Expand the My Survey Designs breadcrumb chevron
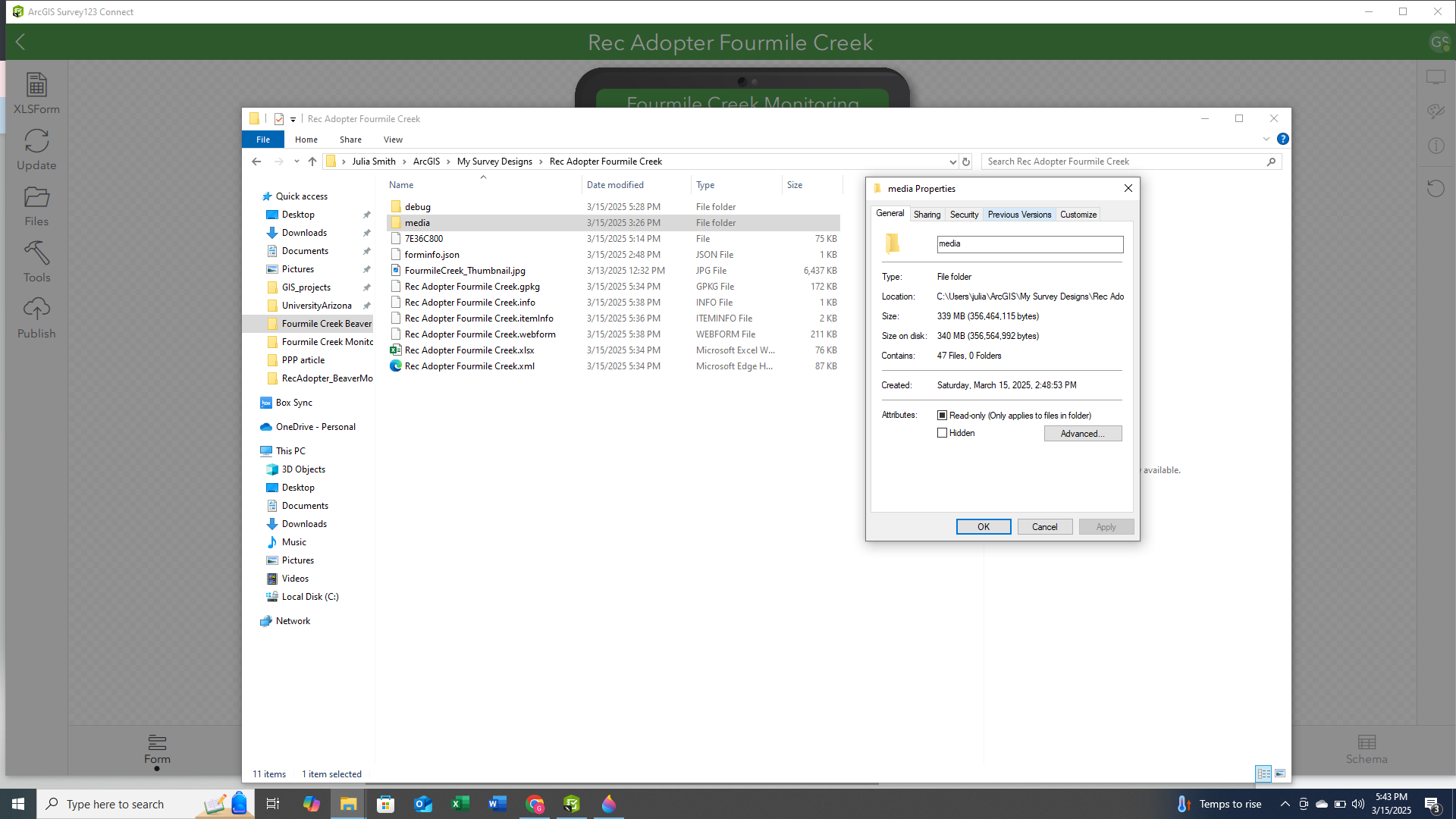The image size is (1456, 819). point(541,162)
